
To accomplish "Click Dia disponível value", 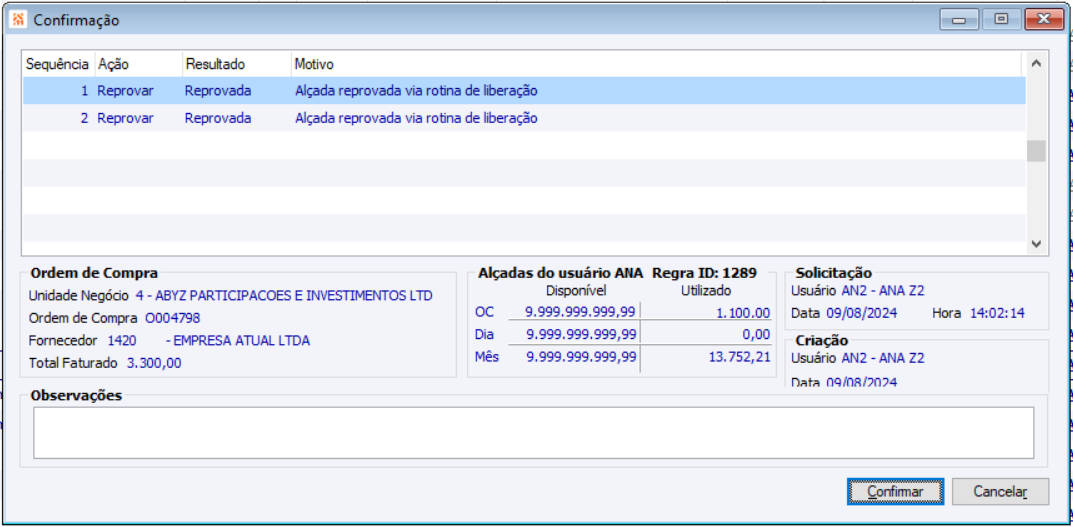I will (581, 335).
